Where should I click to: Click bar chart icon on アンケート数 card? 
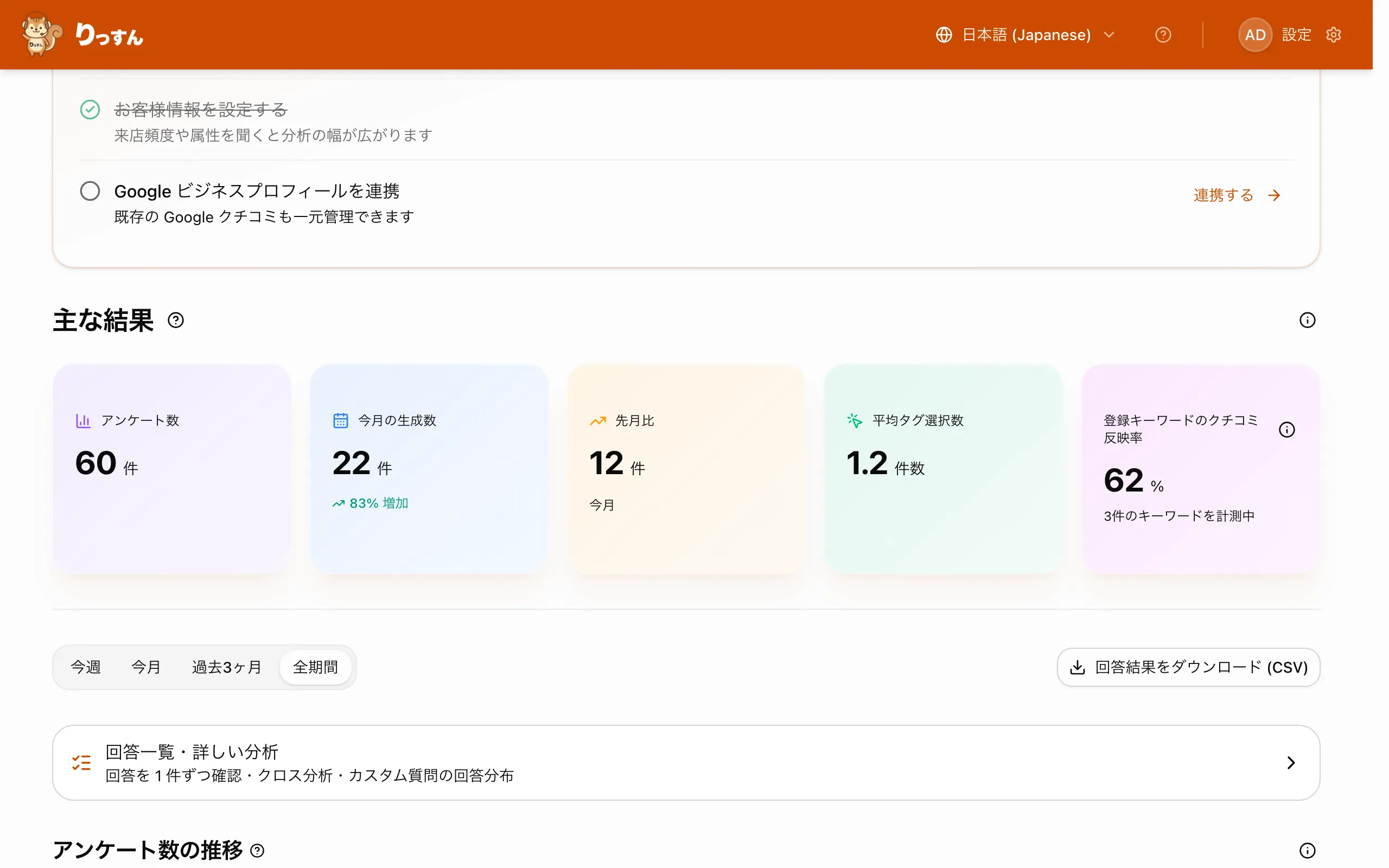pos(82,421)
